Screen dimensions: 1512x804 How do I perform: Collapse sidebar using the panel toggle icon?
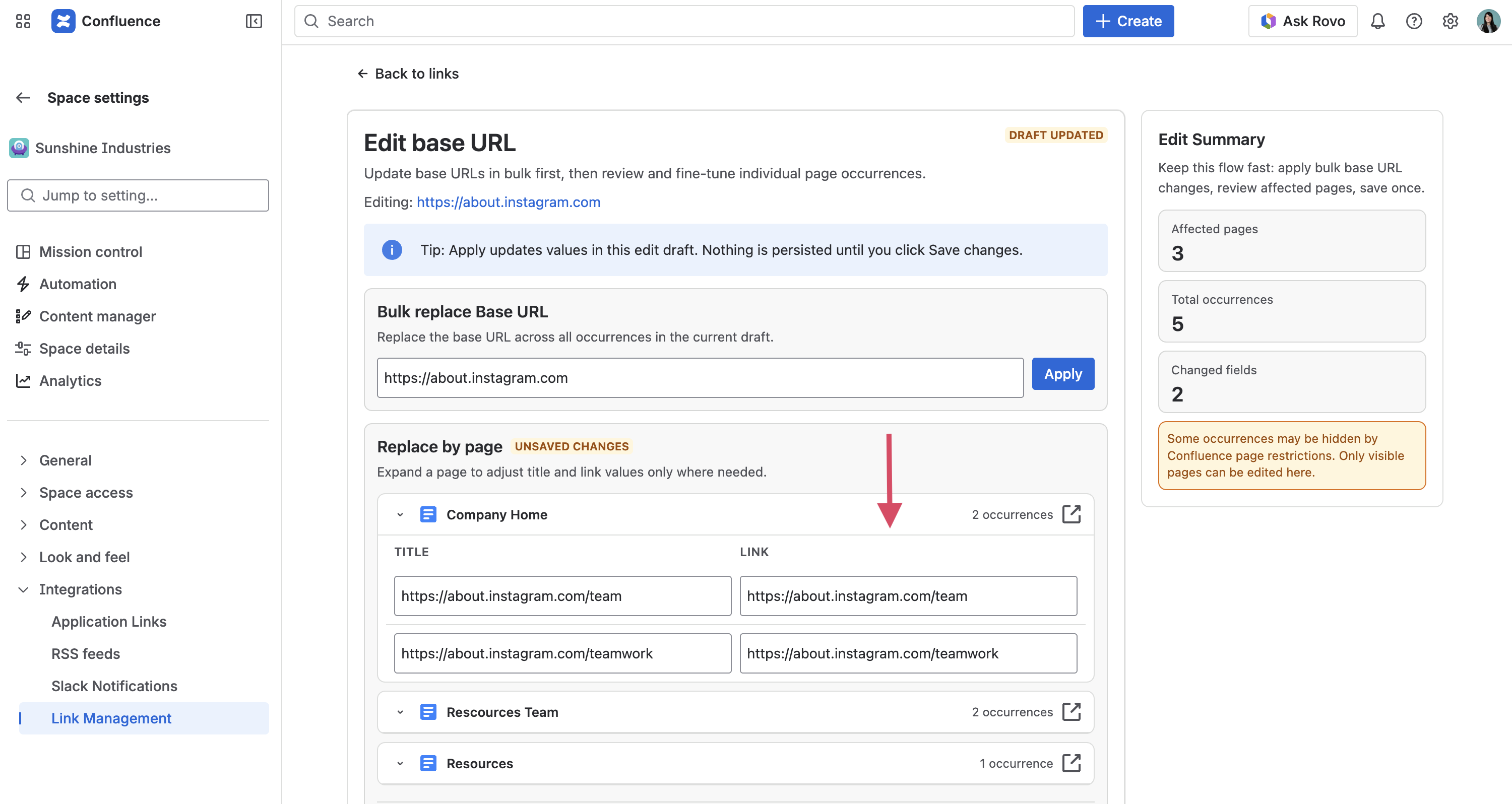[x=254, y=21]
